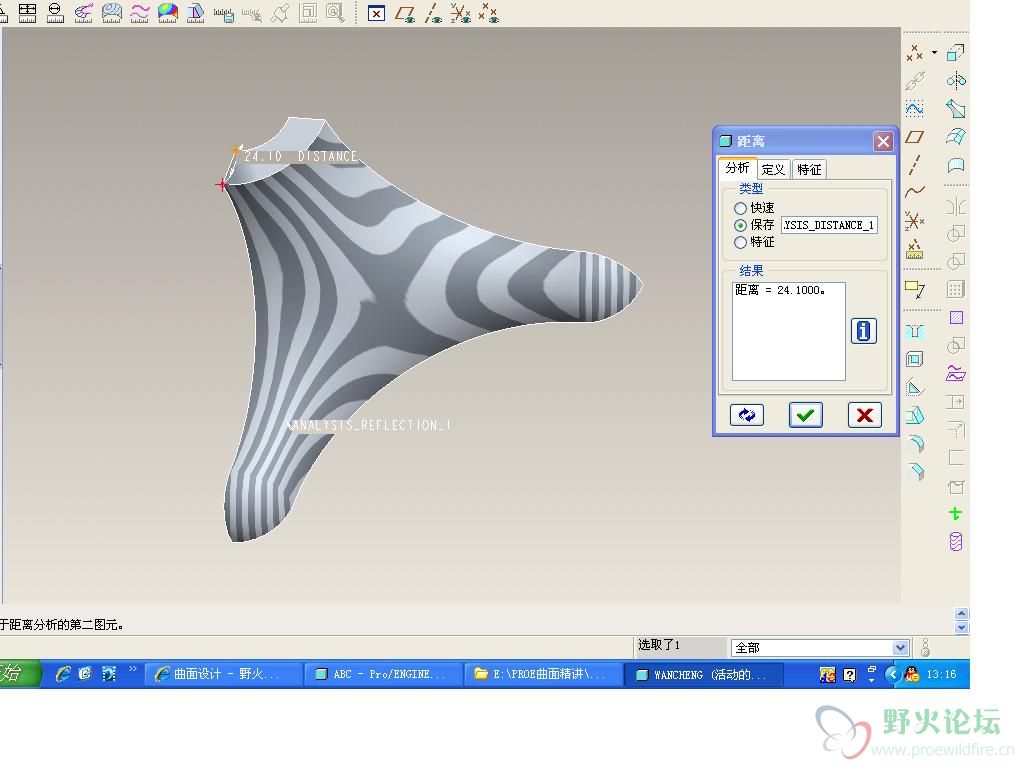Open the offset analysis wave icon
This screenshot has width=1024, height=768.
pos(140,12)
